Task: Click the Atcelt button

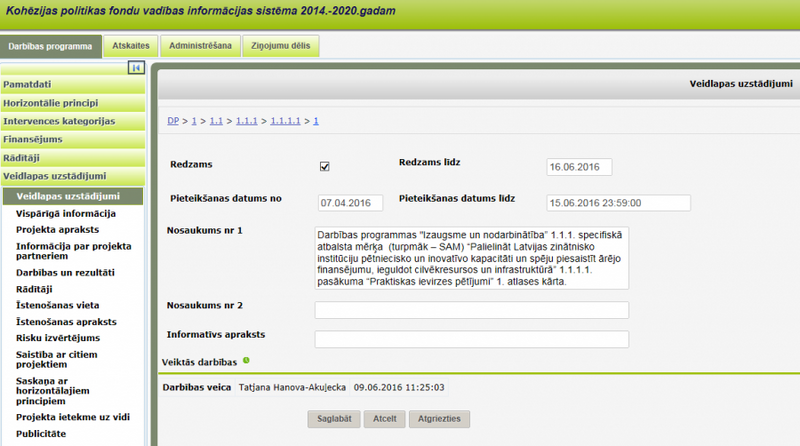Action: pyautogui.click(x=384, y=419)
